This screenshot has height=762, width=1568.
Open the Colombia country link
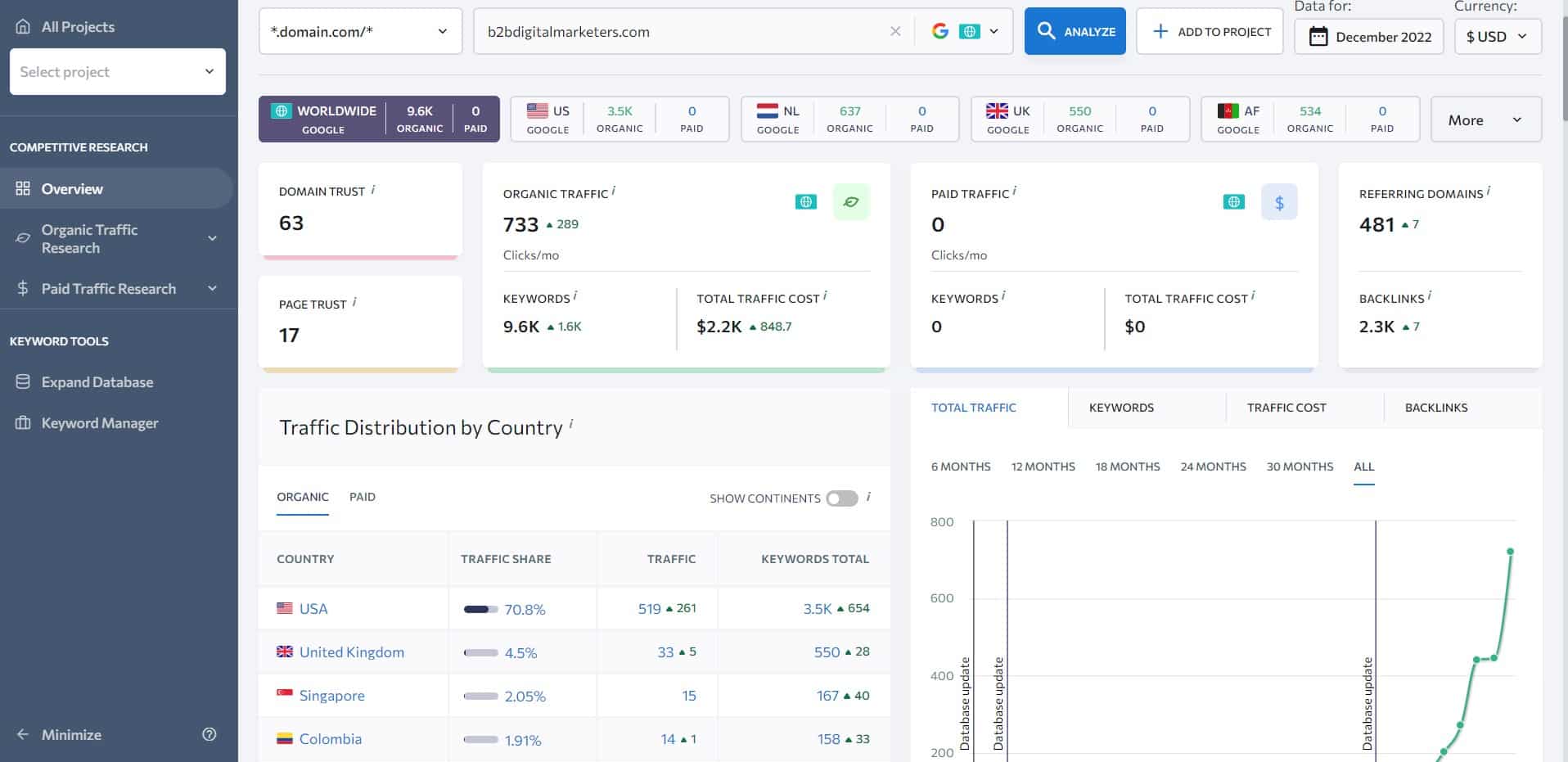pyautogui.click(x=331, y=738)
